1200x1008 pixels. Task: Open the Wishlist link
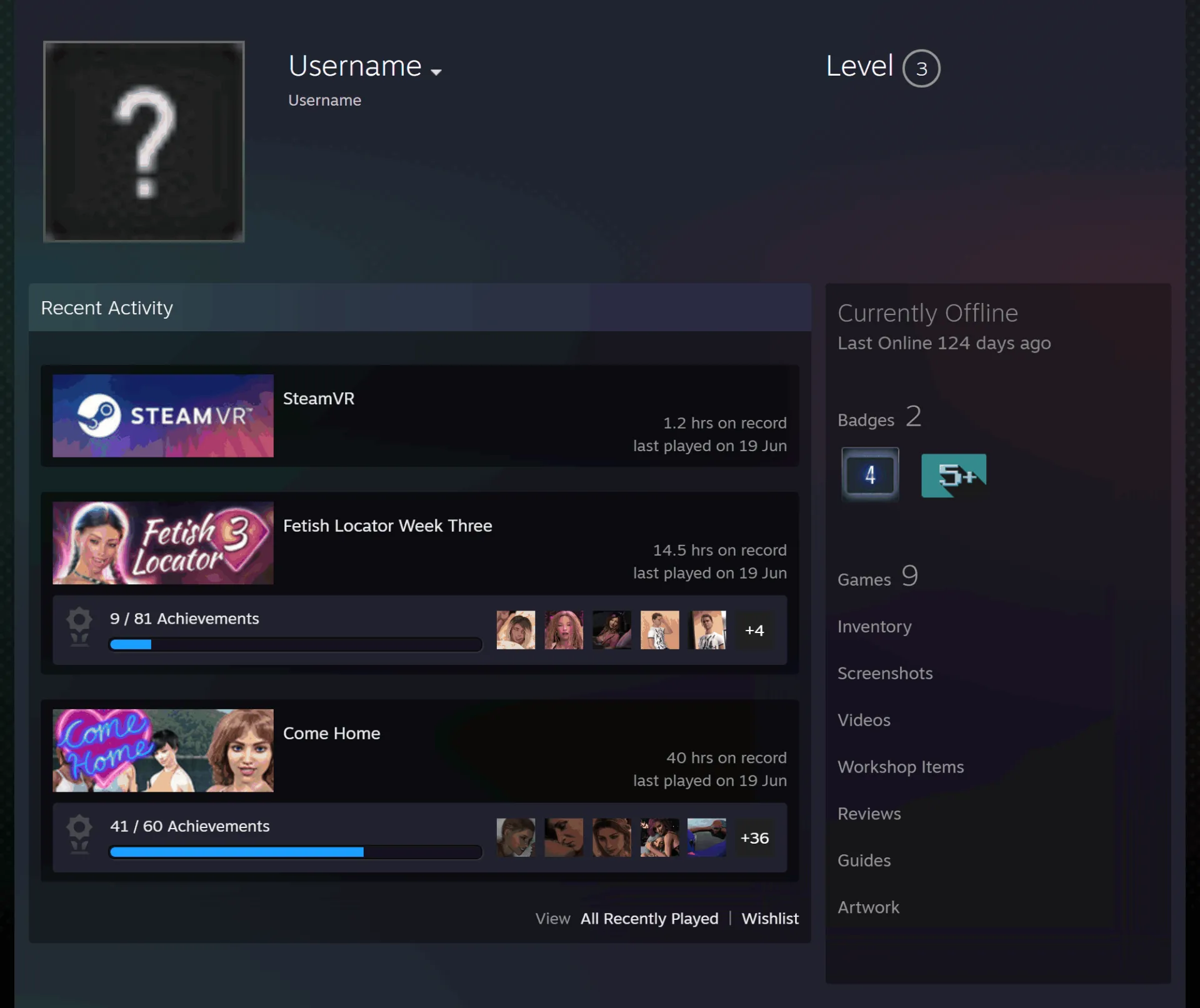pyautogui.click(x=770, y=919)
